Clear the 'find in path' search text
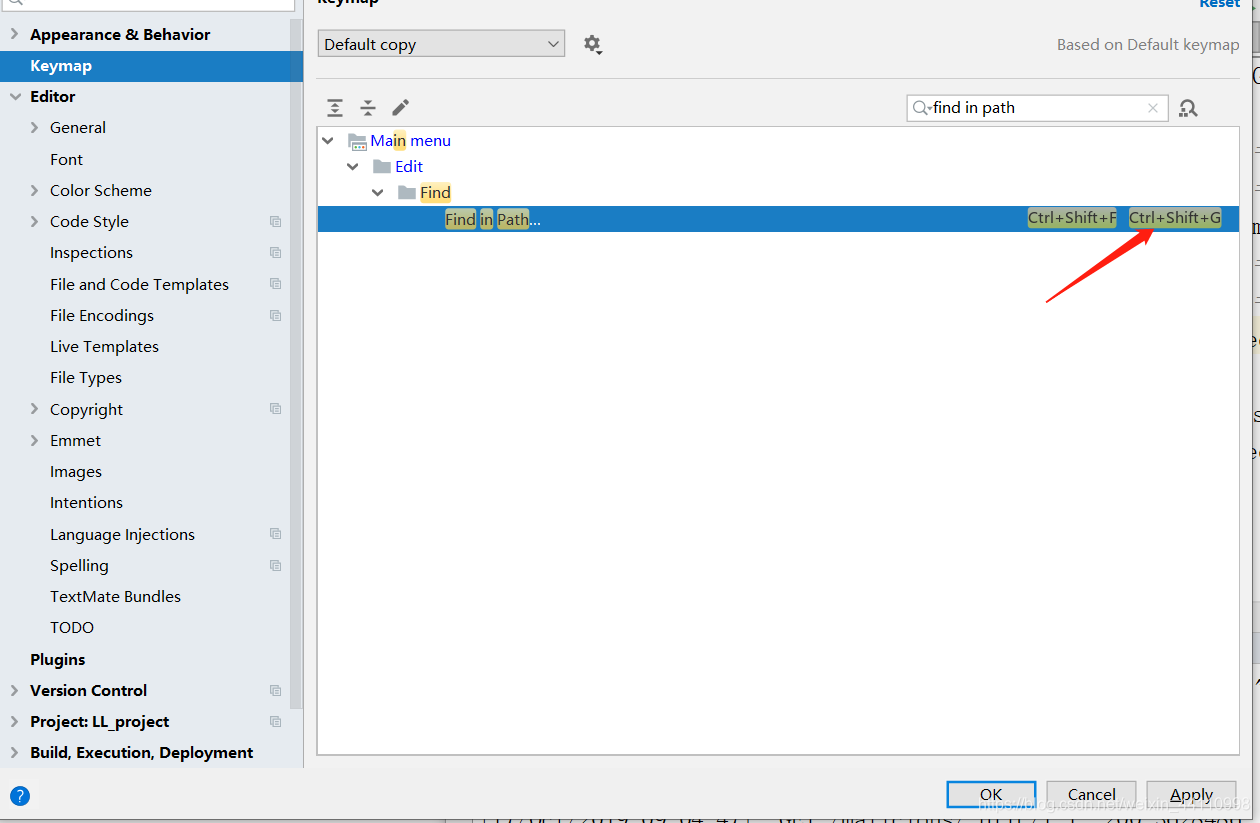The width and height of the screenshot is (1260, 823). [1153, 107]
